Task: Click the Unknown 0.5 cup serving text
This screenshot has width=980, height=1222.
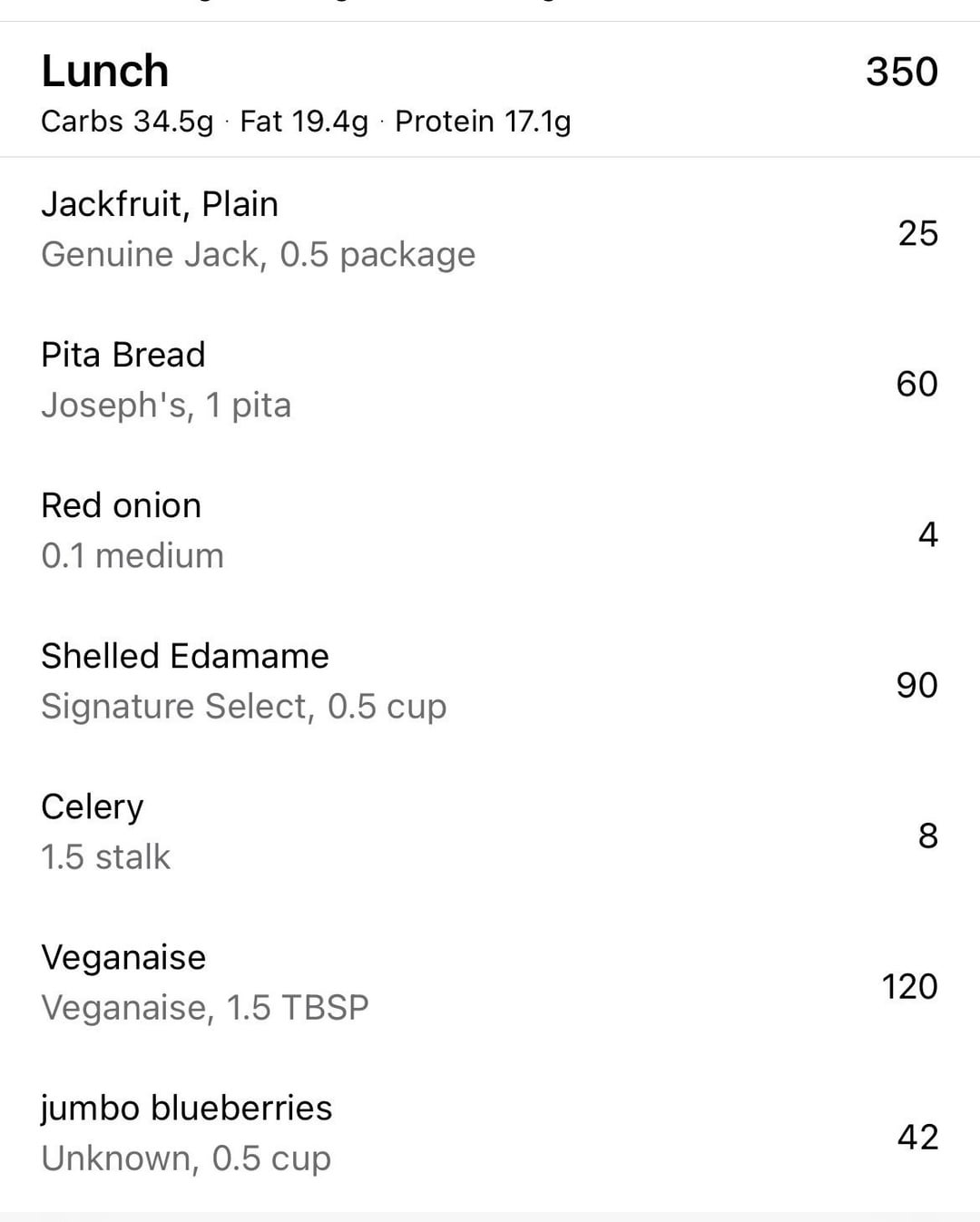Action: pos(186,1158)
